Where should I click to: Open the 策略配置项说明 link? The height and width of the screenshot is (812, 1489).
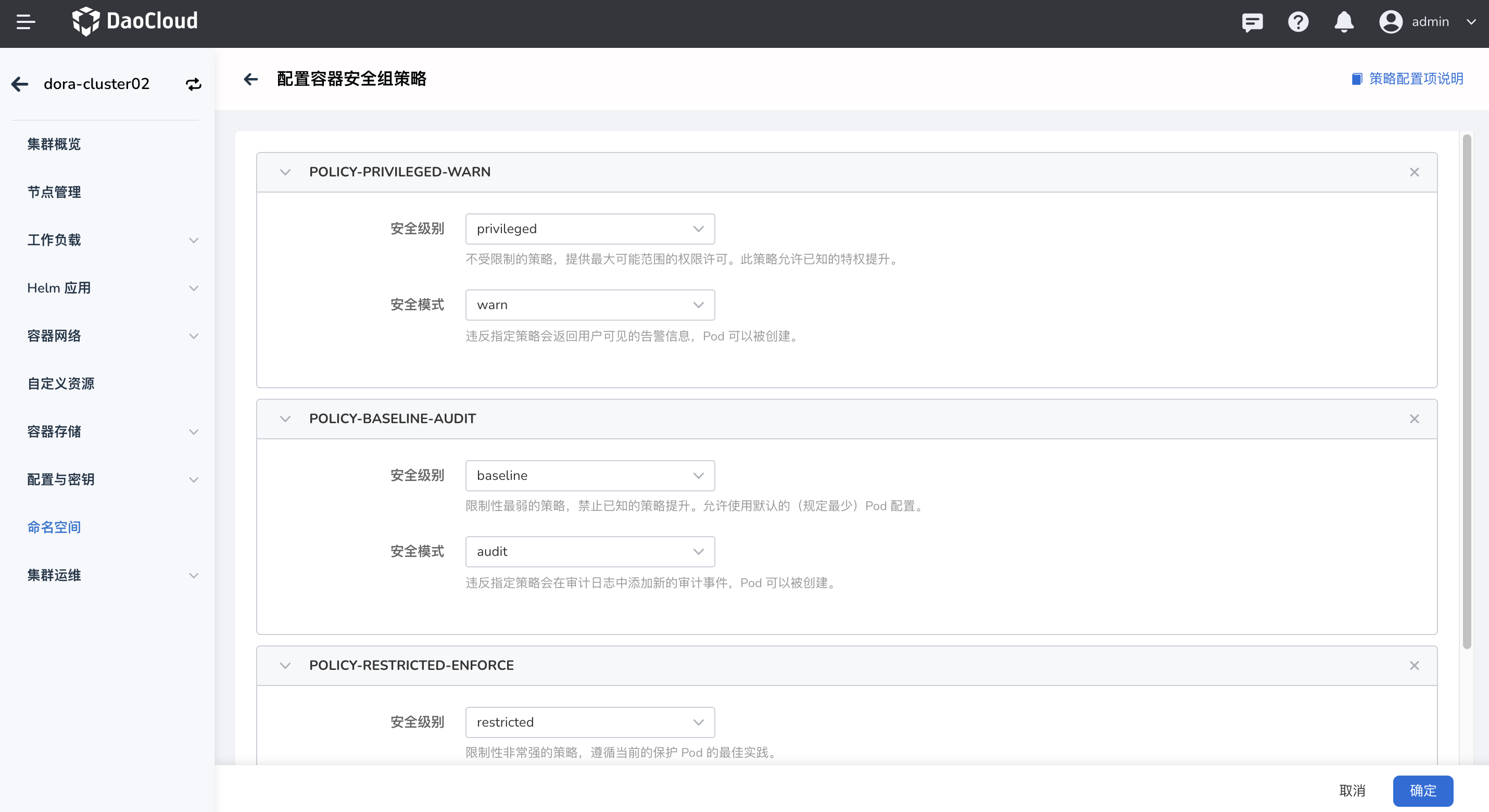[x=1407, y=79]
